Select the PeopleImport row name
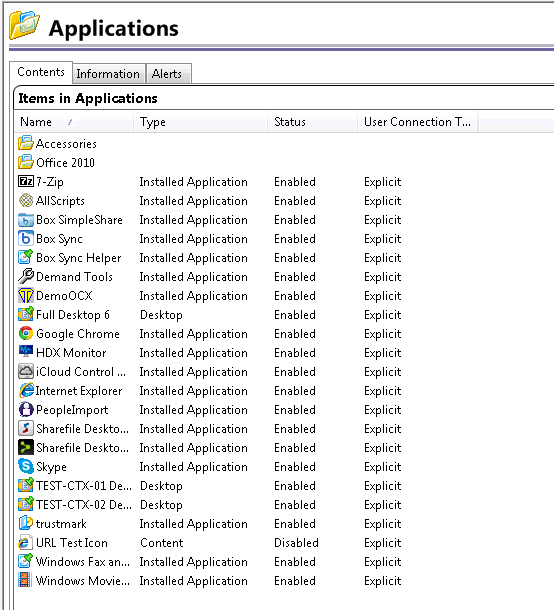This screenshot has height=610, width=554. tap(72, 410)
